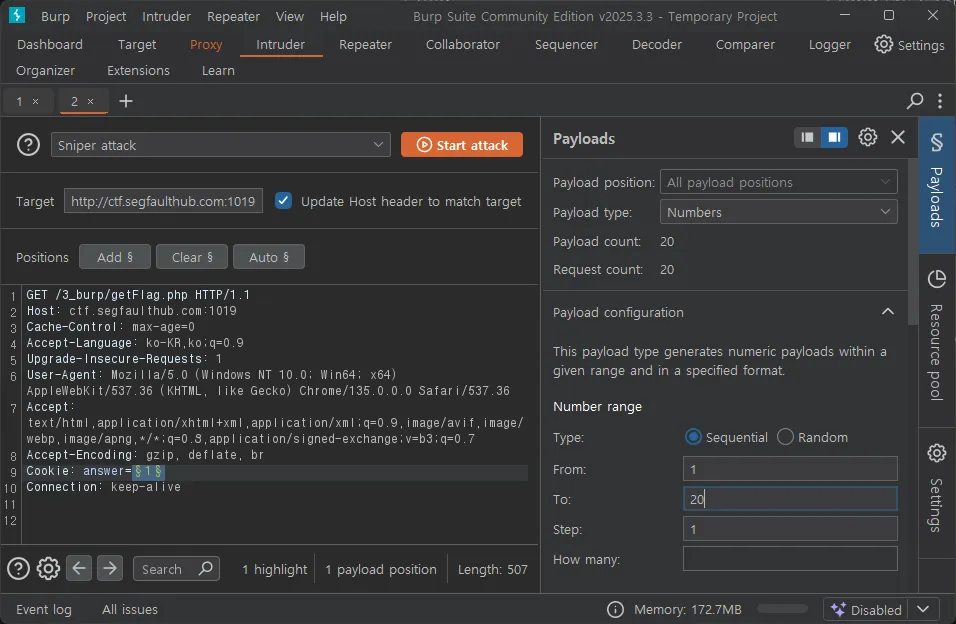Close Intruder tab 1
Viewport: 956px width, 624px height.
click(x=35, y=101)
